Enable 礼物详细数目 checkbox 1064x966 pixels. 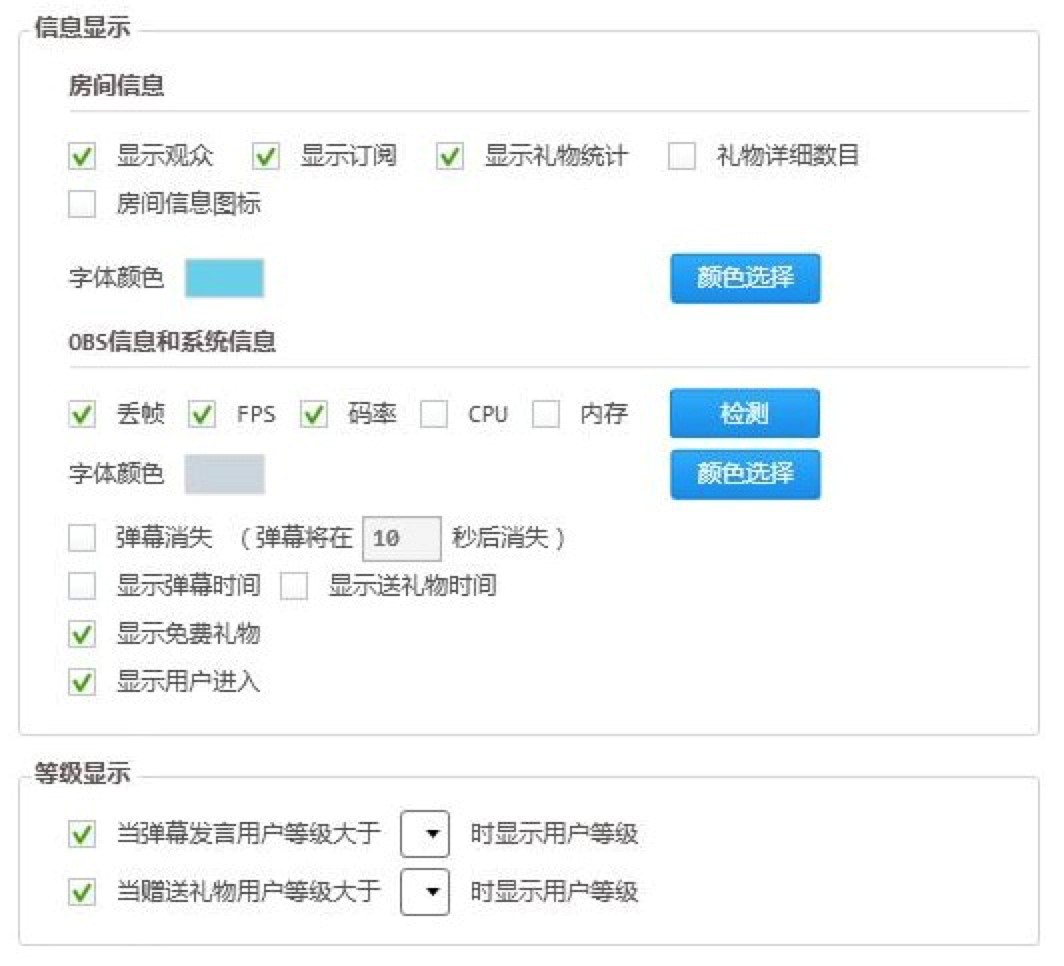[x=682, y=157]
